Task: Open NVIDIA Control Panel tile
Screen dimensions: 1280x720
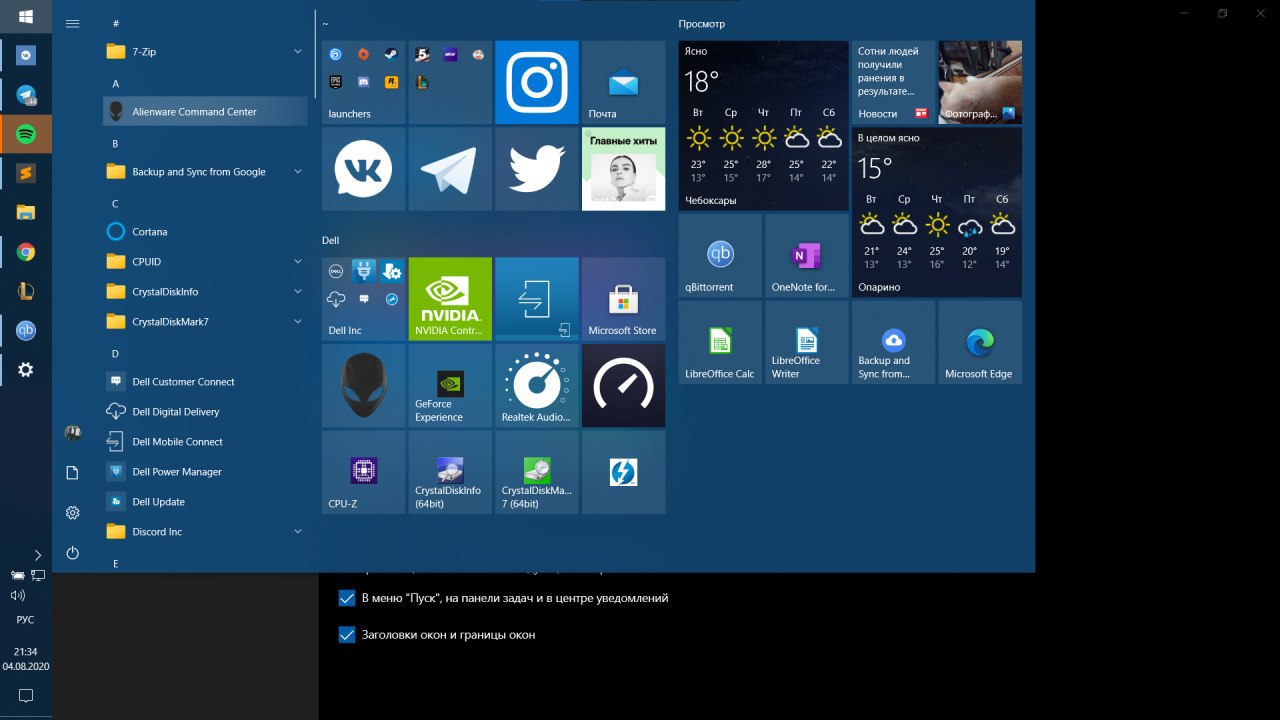Action: (450, 299)
